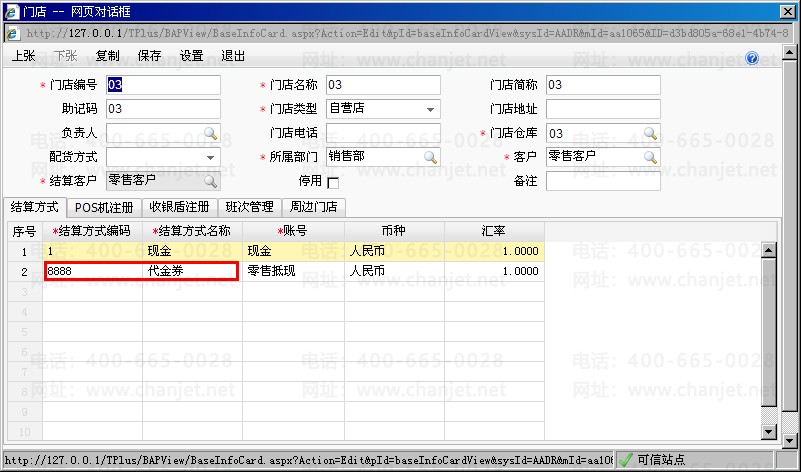Click the 账号 column header
Image resolution: width=801 pixels, height=472 pixels.
[x=293, y=231]
